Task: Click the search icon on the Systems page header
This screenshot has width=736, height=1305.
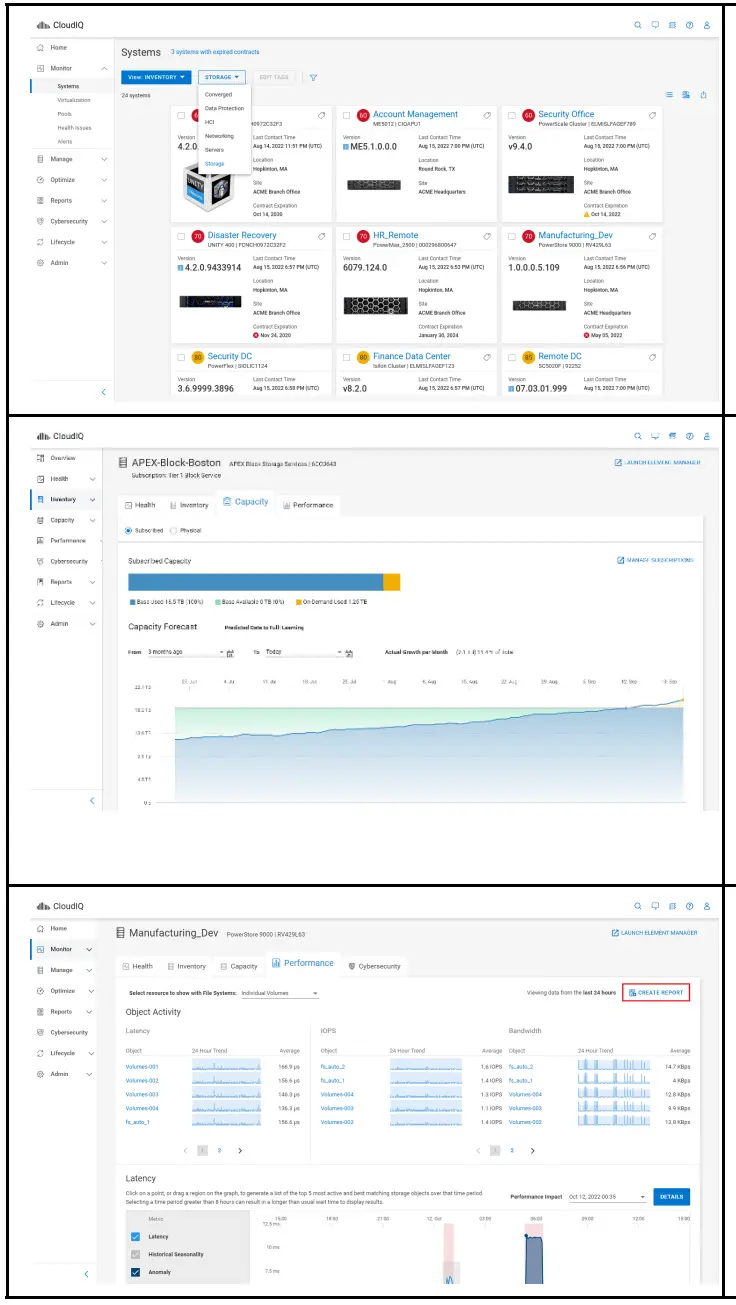Action: point(638,25)
